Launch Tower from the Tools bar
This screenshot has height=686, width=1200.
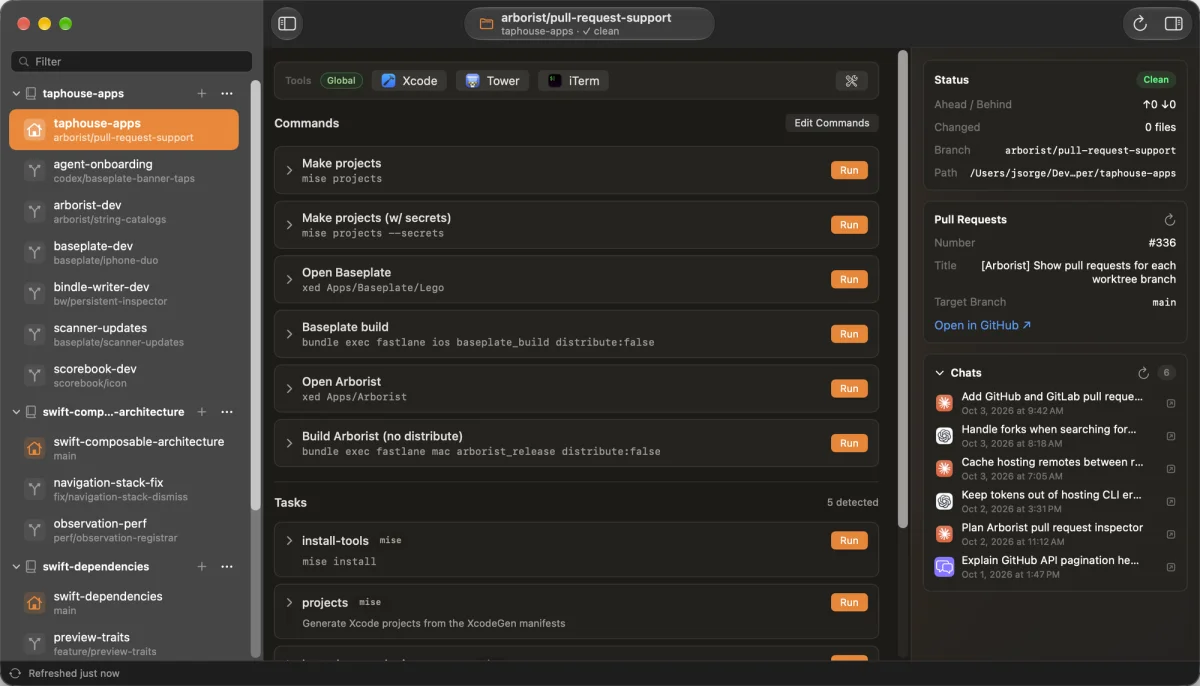pos(493,81)
